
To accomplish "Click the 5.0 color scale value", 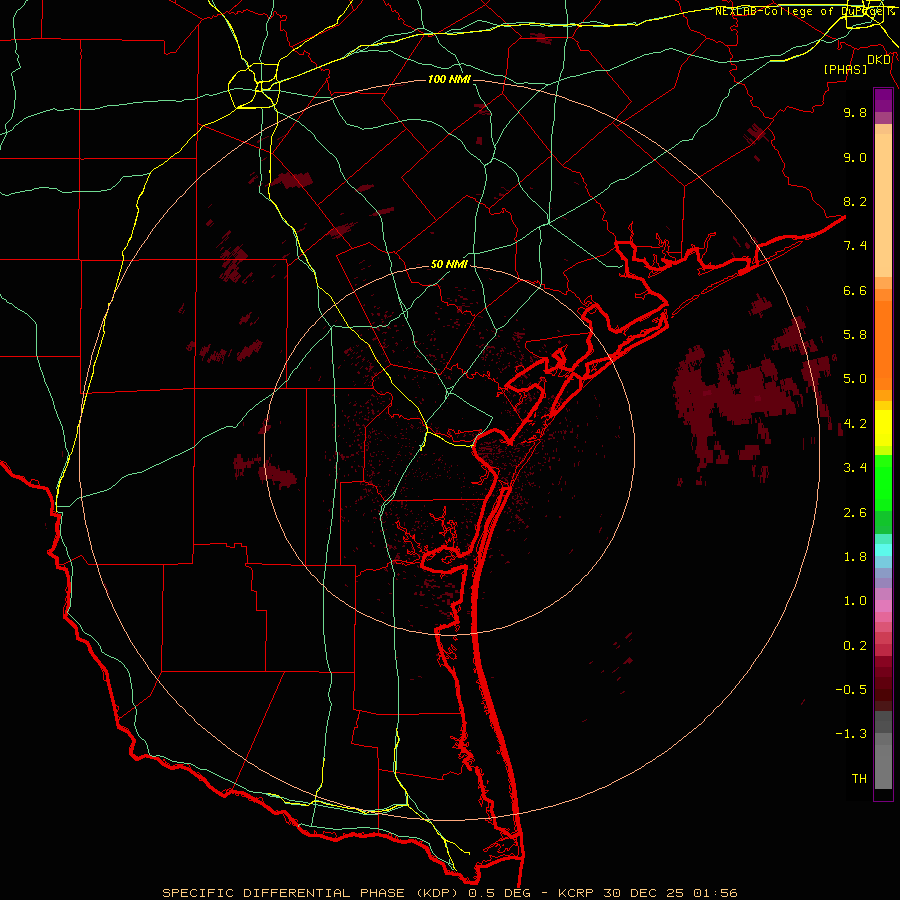I will coord(855,379).
